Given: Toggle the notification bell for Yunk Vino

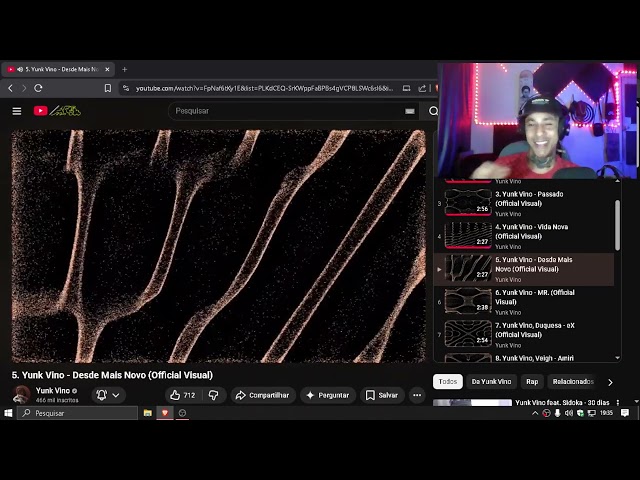Looking at the screenshot, I should pos(102,395).
